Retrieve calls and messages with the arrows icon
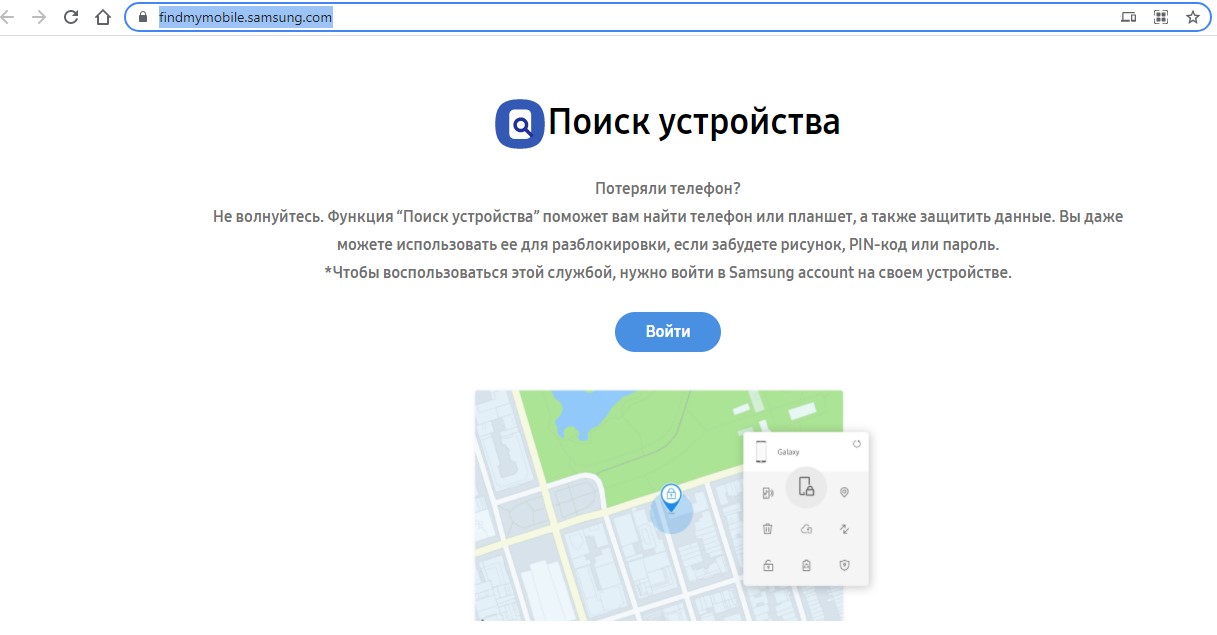Screen dimensions: 1217x635 point(844,529)
